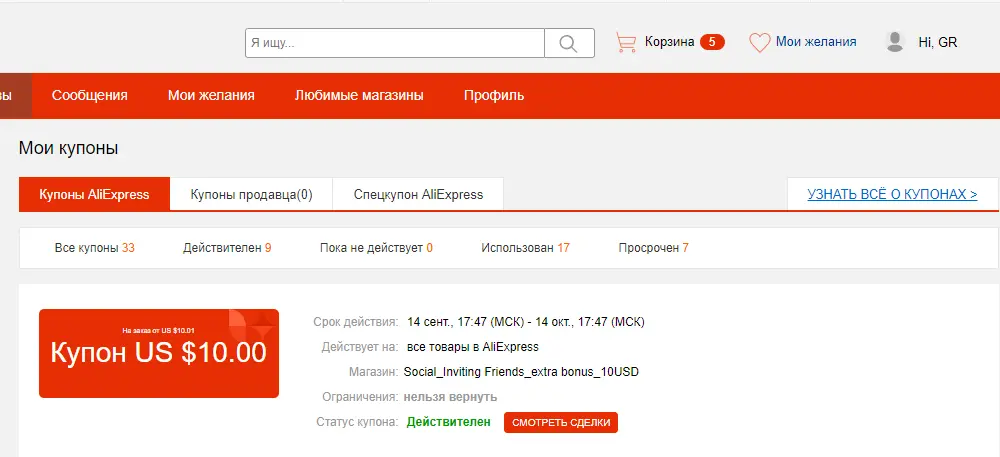Click the heart wishlist icon

pos(760,43)
